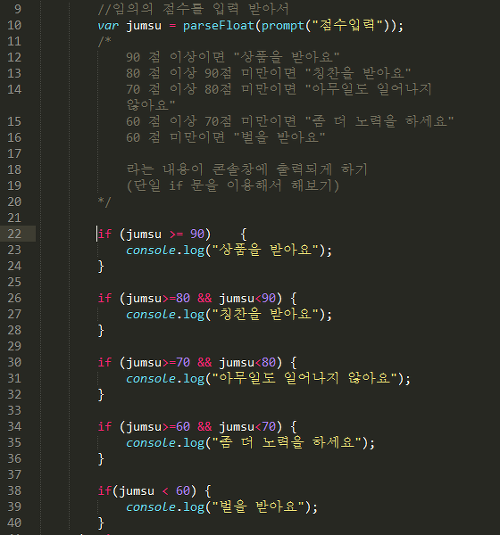Click the 'parseFloat' function name
Image resolution: width=500 pixels, height=535 pixels.
coord(218,26)
